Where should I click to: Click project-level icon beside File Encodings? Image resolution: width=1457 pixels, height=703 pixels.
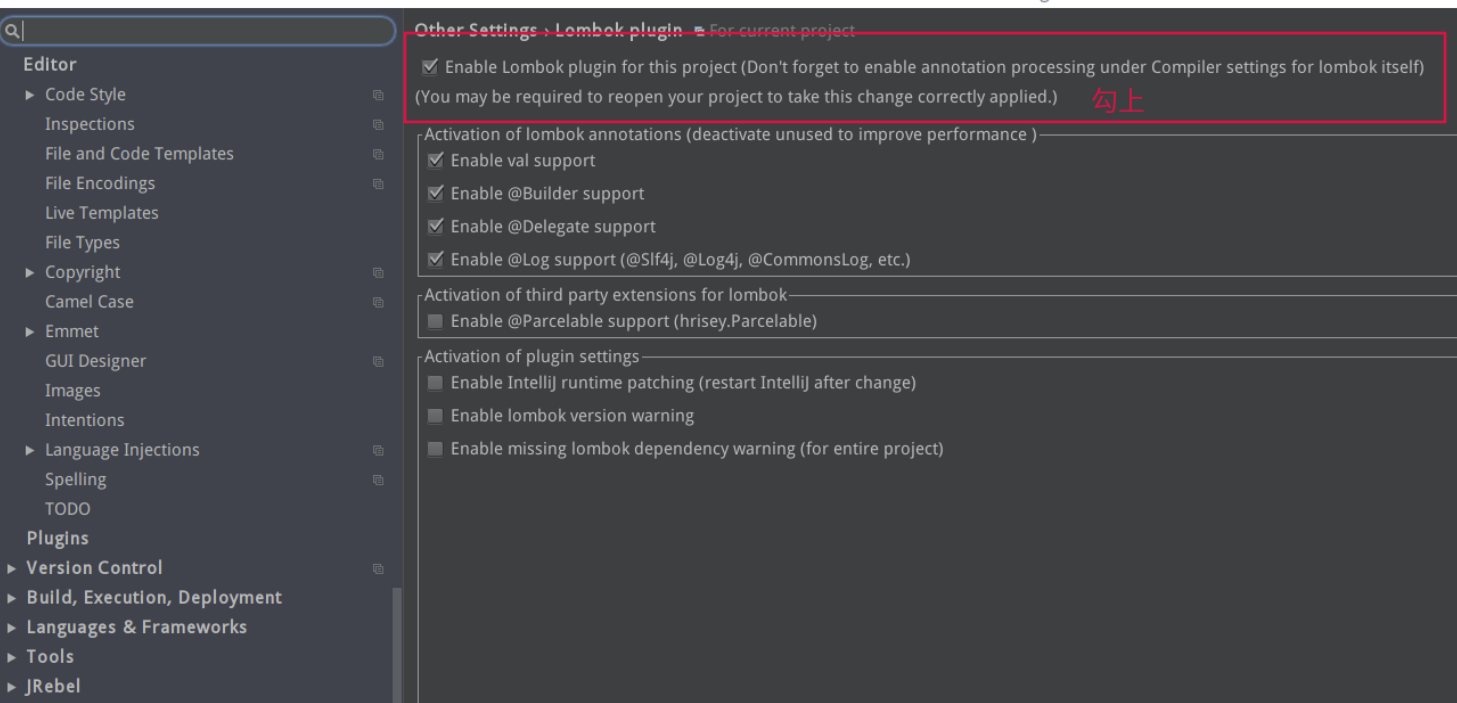pyautogui.click(x=378, y=184)
